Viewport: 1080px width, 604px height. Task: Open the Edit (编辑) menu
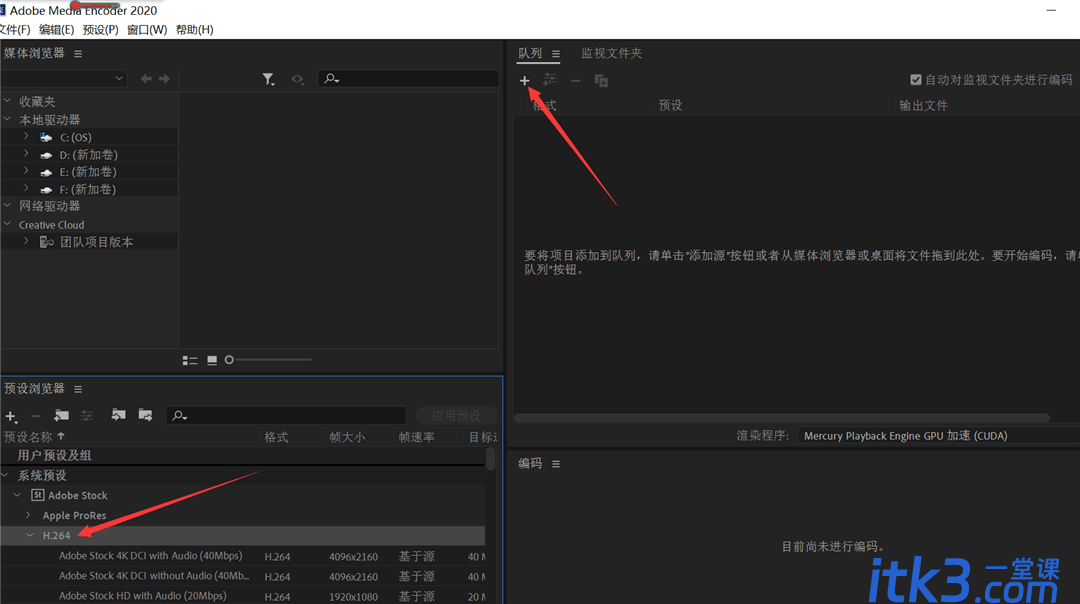pyautogui.click(x=56, y=30)
